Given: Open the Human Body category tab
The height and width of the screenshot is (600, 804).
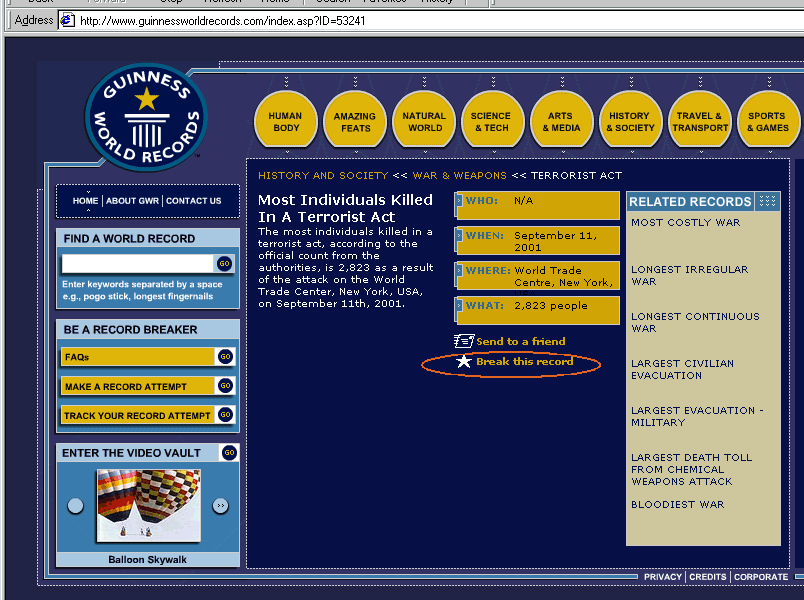Looking at the screenshot, I should click(286, 122).
